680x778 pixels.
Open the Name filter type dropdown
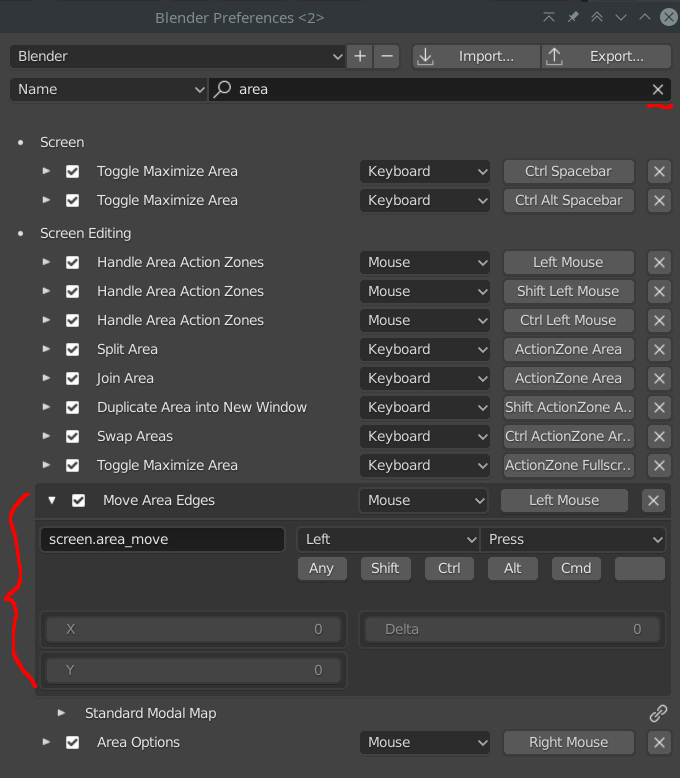108,89
